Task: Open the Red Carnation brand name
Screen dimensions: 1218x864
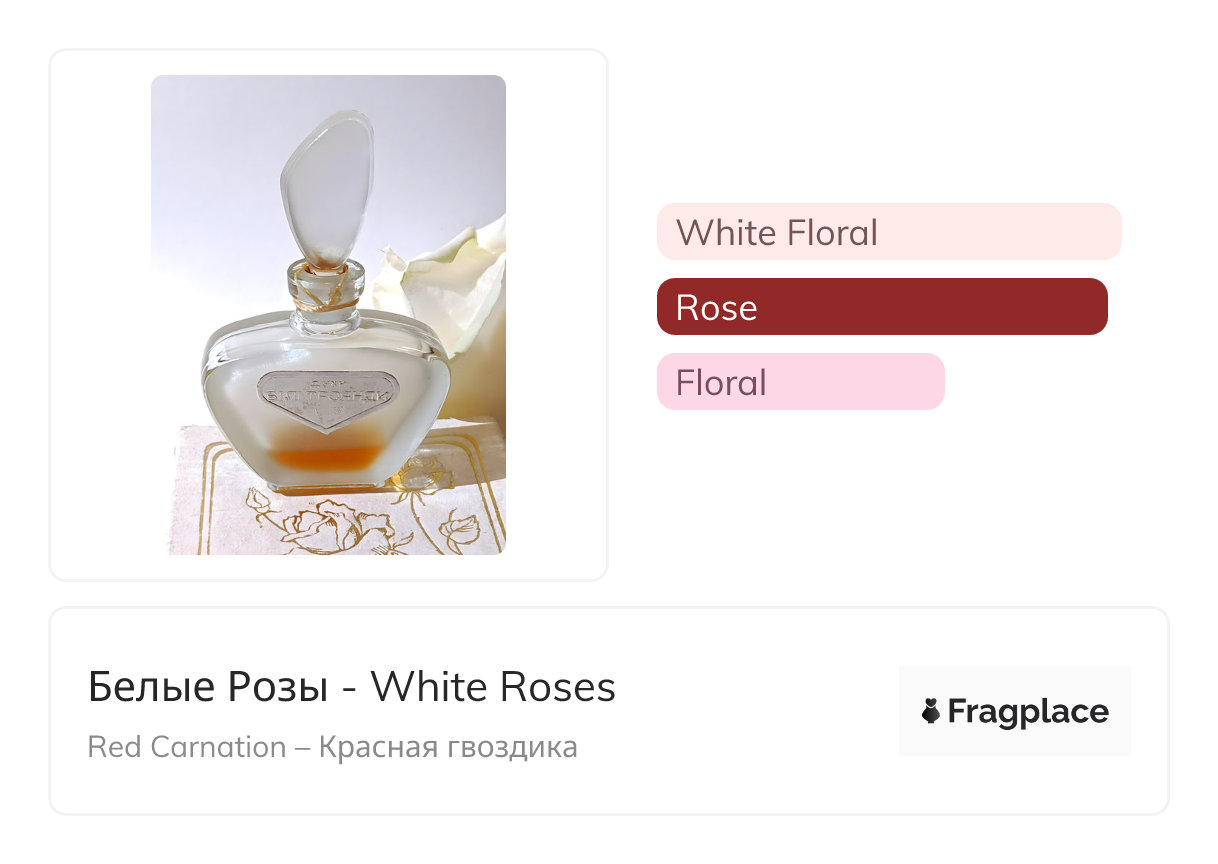Action: 187,747
